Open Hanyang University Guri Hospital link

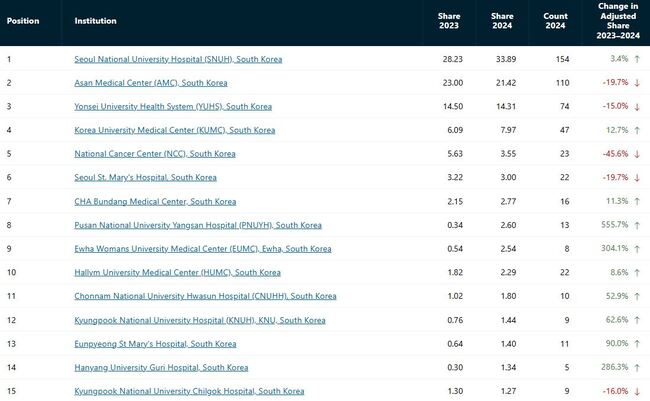click(x=161, y=367)
